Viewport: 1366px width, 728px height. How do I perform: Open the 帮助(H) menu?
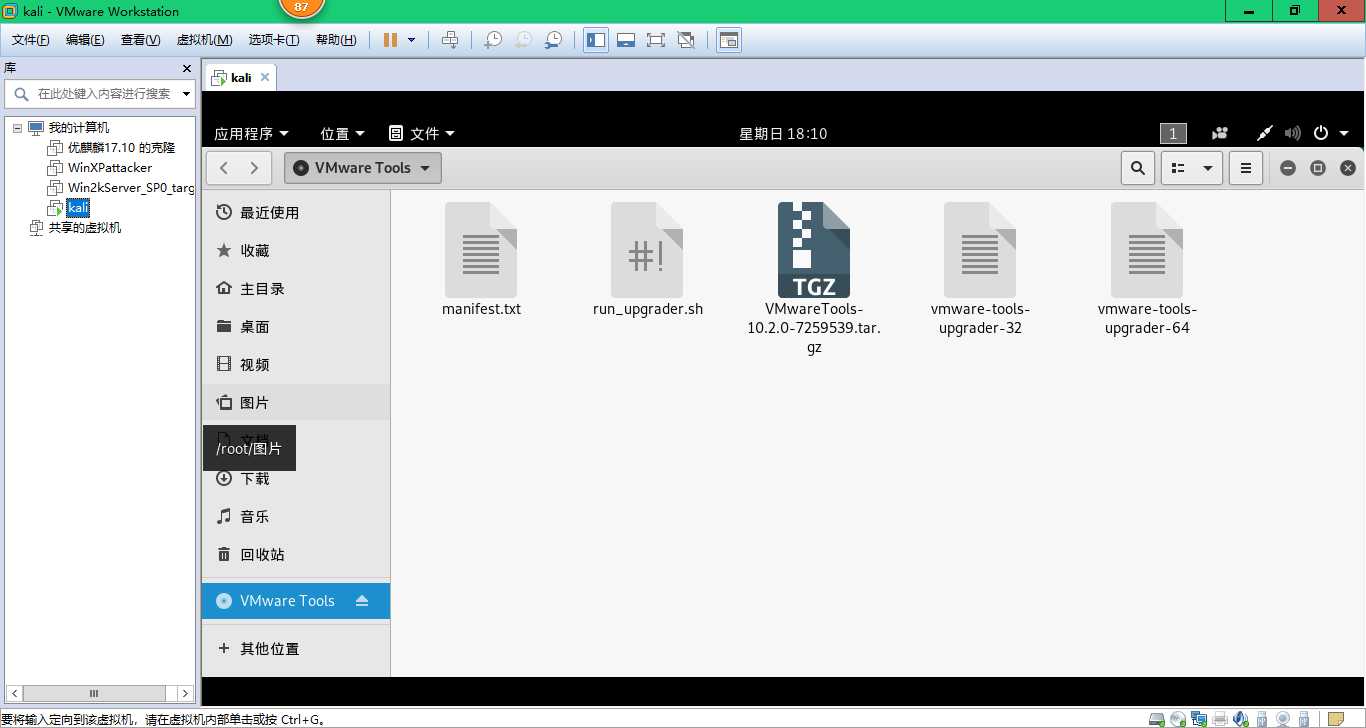[x=336, y=40]
